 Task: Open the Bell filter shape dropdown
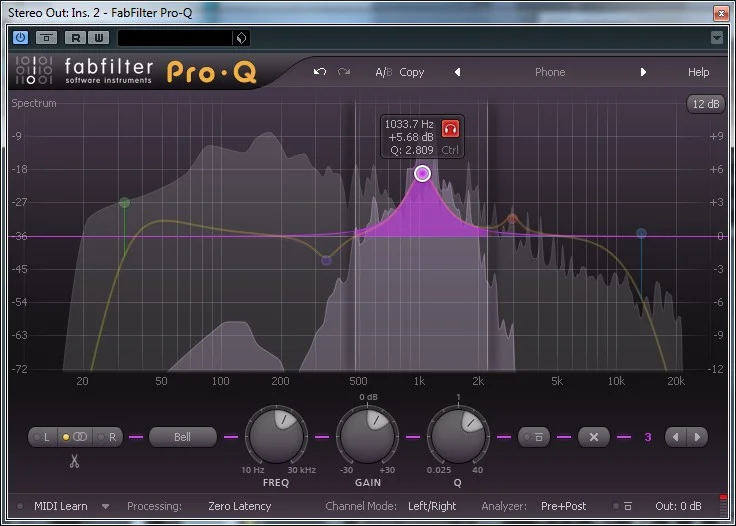click(x=184, y=437)
